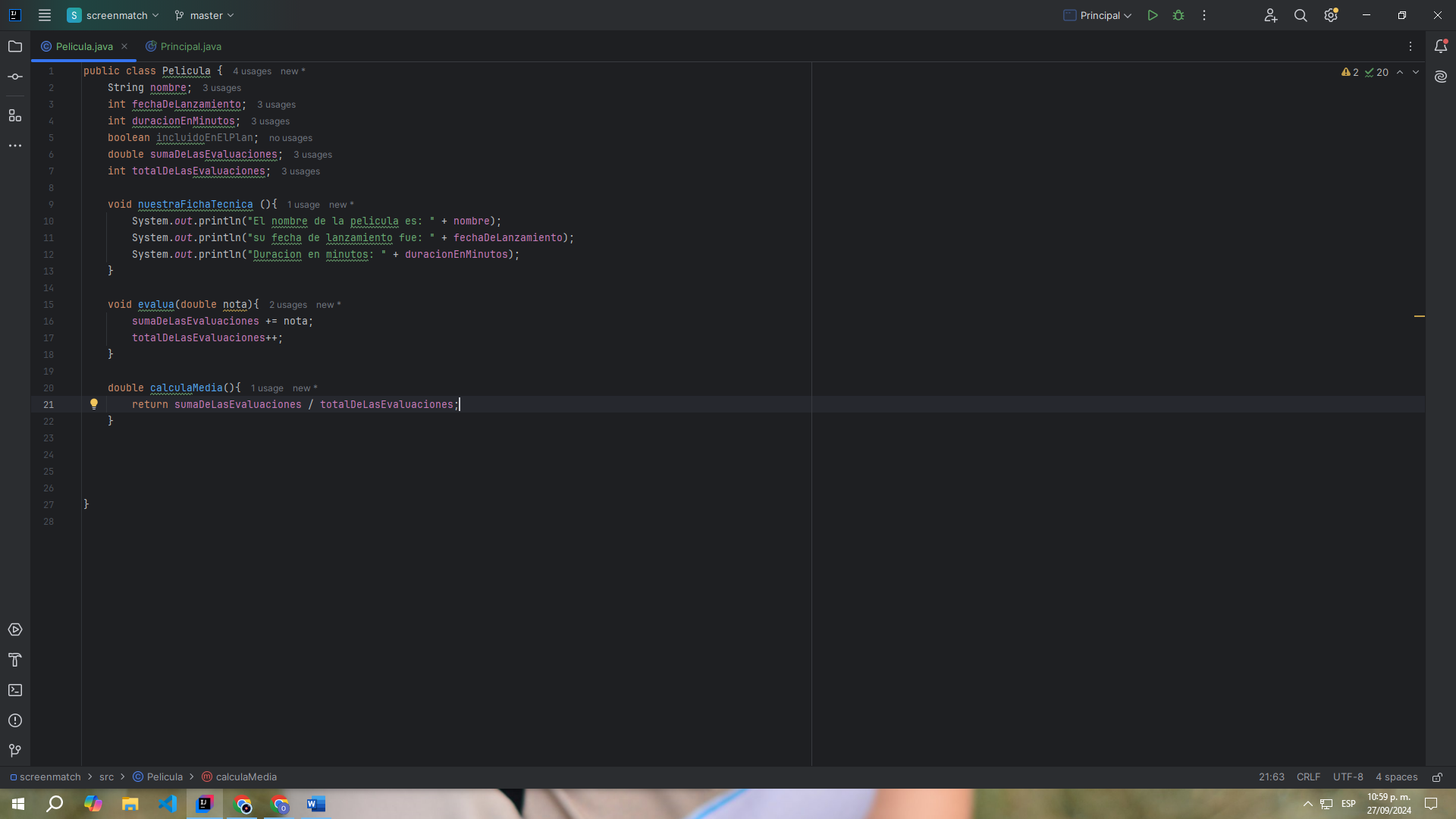Screen dimensions: 1456x819
Task: Open the taskbar clock and date
Action: click(1389, 804)
